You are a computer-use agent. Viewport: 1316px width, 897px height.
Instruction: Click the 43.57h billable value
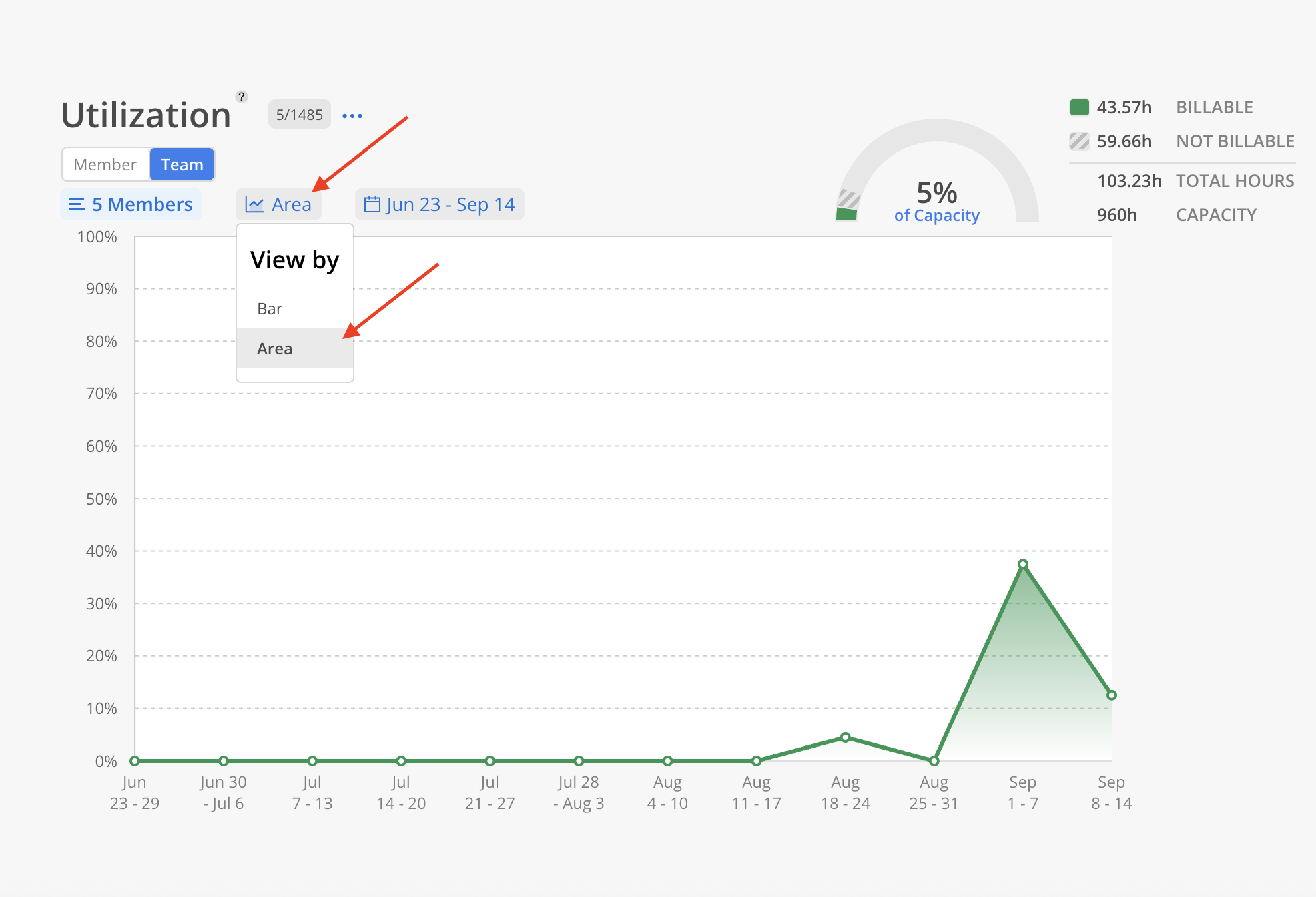tap(1124, 107)
